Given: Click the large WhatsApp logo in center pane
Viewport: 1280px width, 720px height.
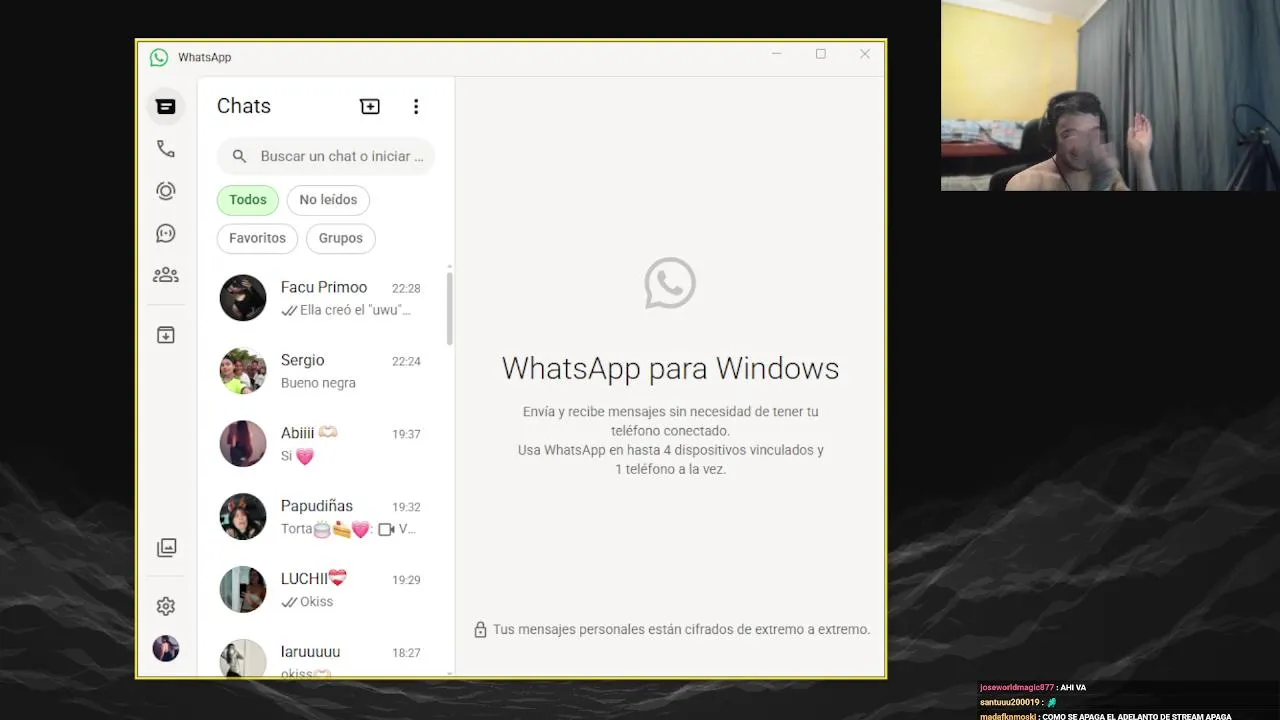Looking at the screenshot, I should click(x=670, y=283).
